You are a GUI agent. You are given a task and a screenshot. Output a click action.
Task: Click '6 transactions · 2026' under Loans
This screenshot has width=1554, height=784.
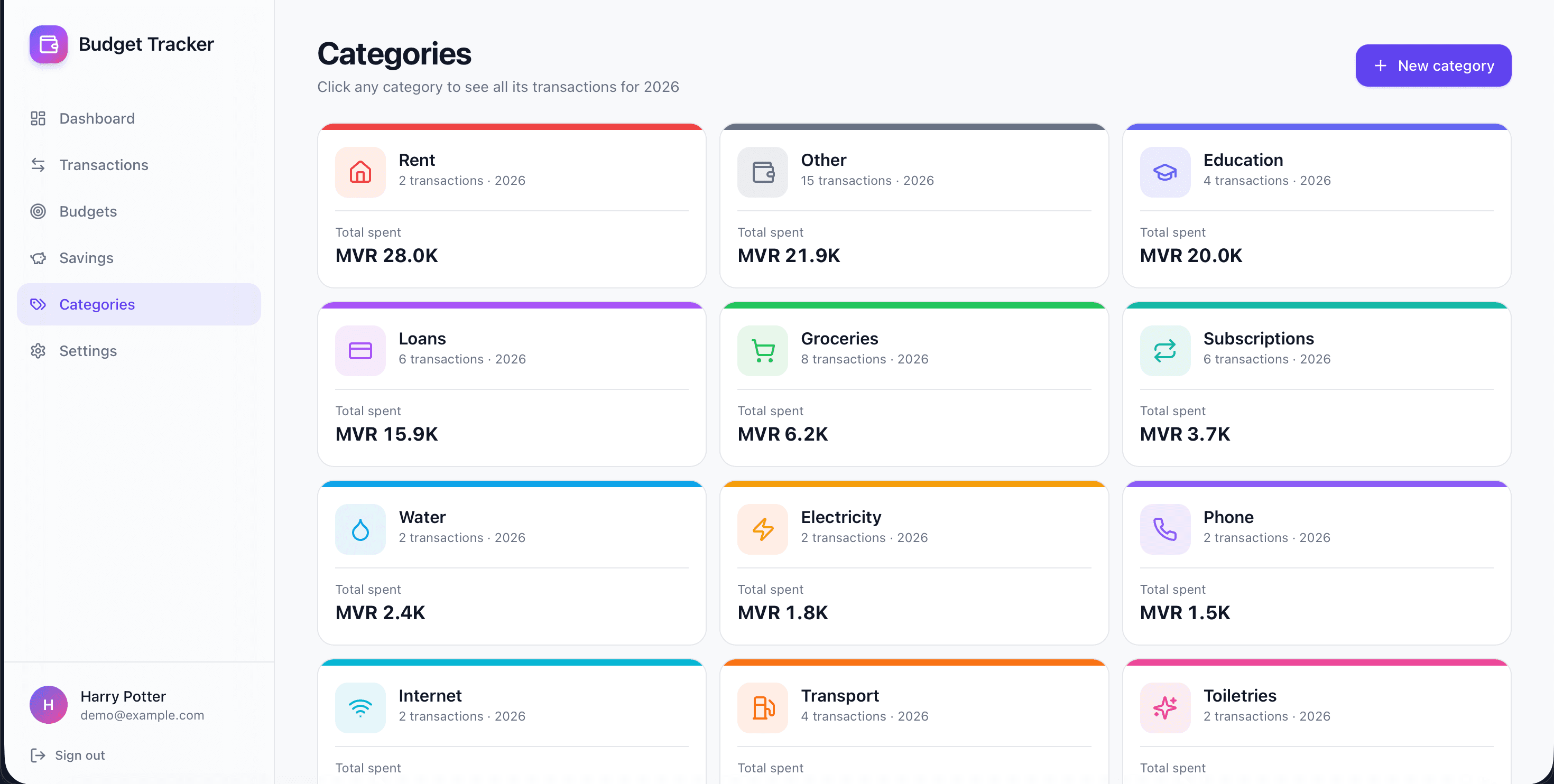tap(462, 359)
